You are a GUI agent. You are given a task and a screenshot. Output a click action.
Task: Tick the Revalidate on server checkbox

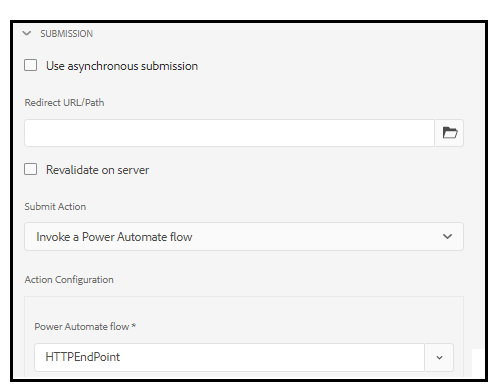pyautogui.click(x=30, y=169)
